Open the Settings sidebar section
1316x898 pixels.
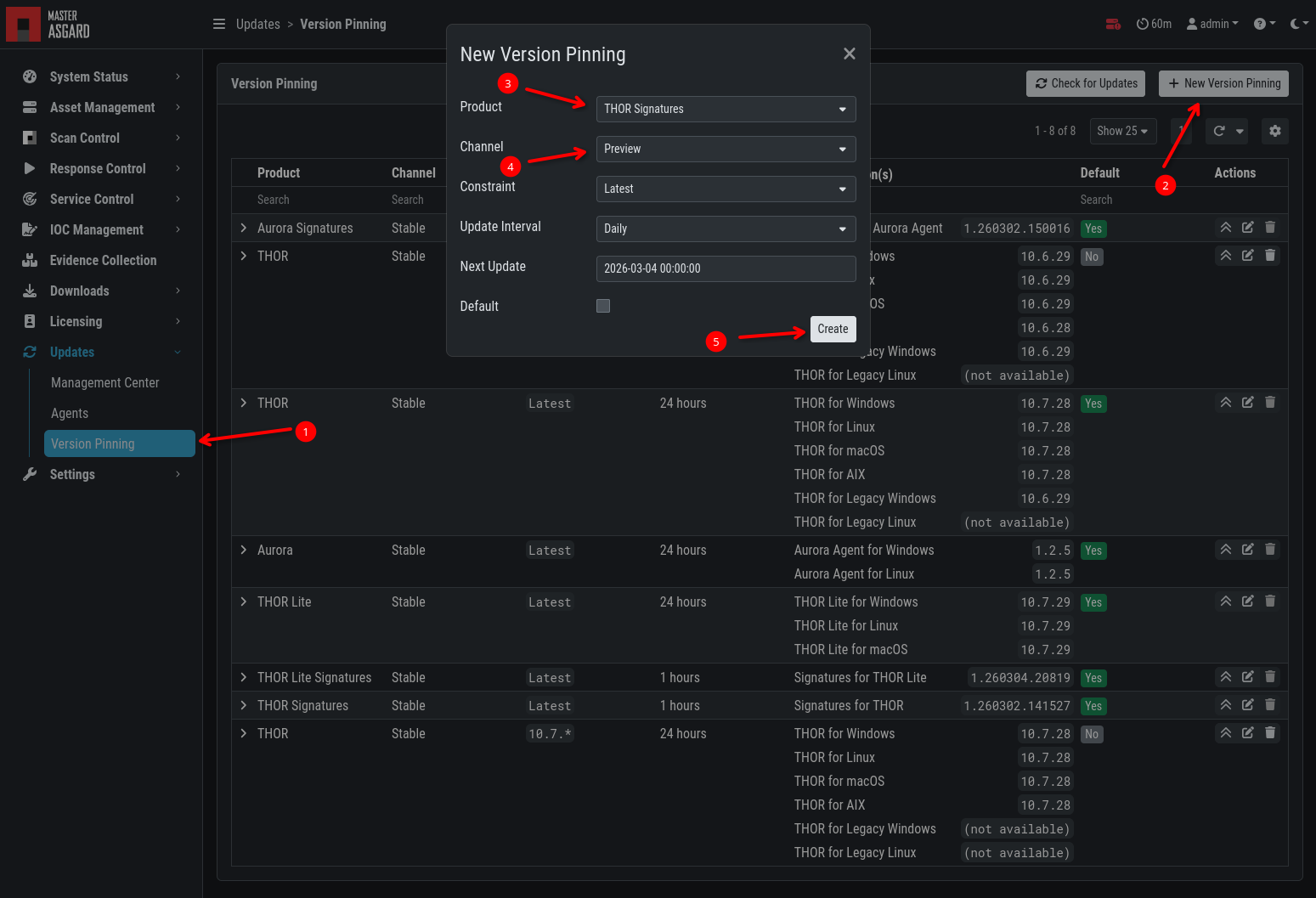101,474
